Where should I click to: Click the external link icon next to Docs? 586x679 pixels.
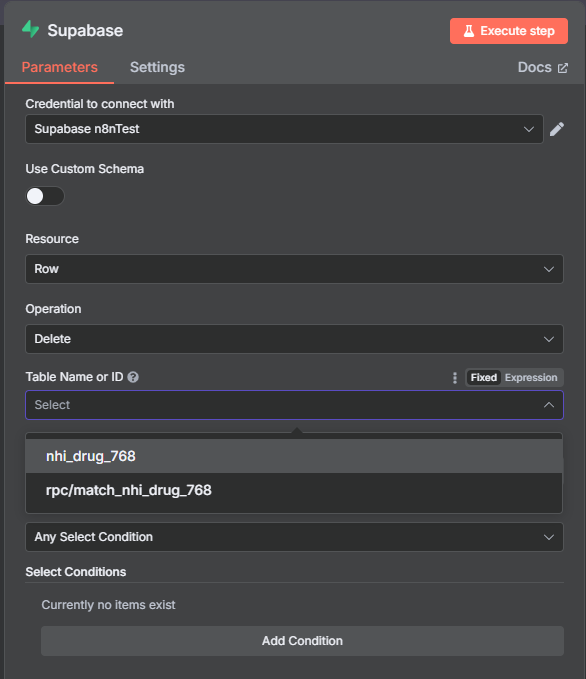[562, 68]
